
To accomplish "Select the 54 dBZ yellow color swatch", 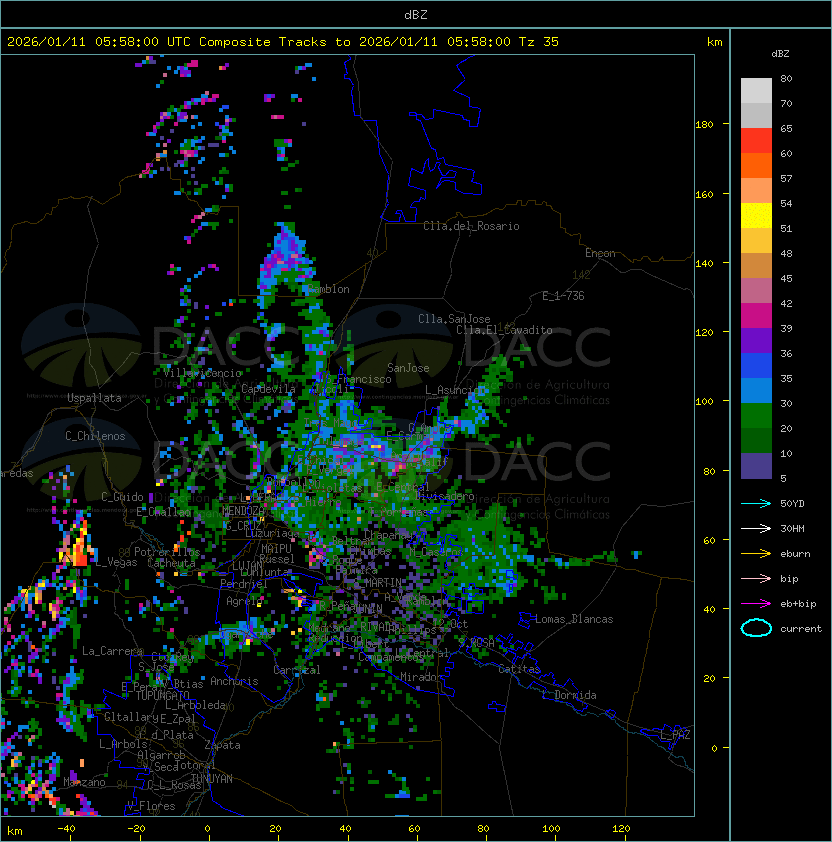I will 756,215.
